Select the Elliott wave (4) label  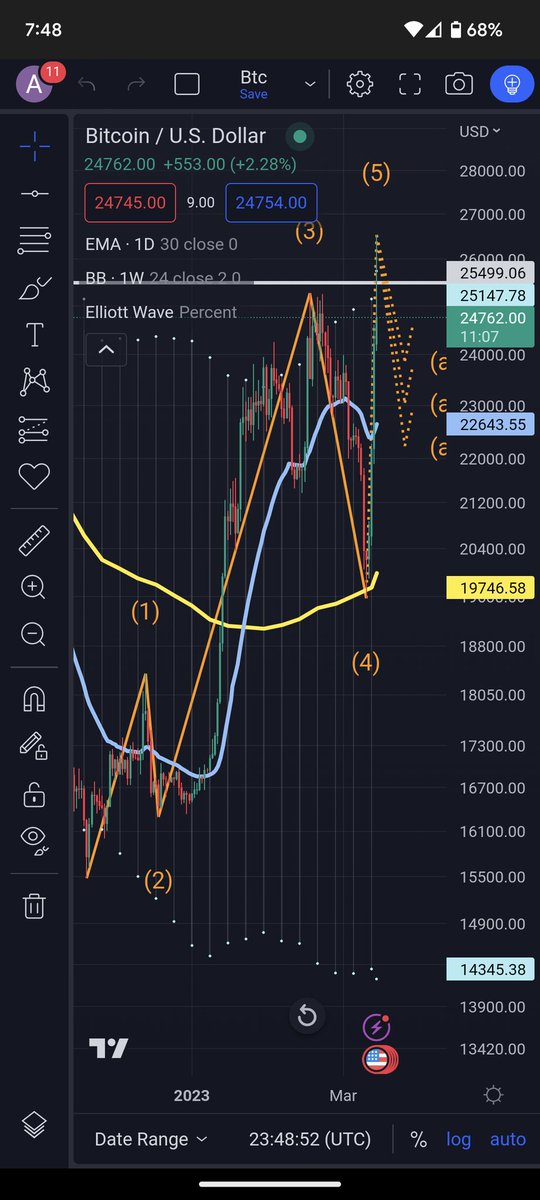click(365, 662)
